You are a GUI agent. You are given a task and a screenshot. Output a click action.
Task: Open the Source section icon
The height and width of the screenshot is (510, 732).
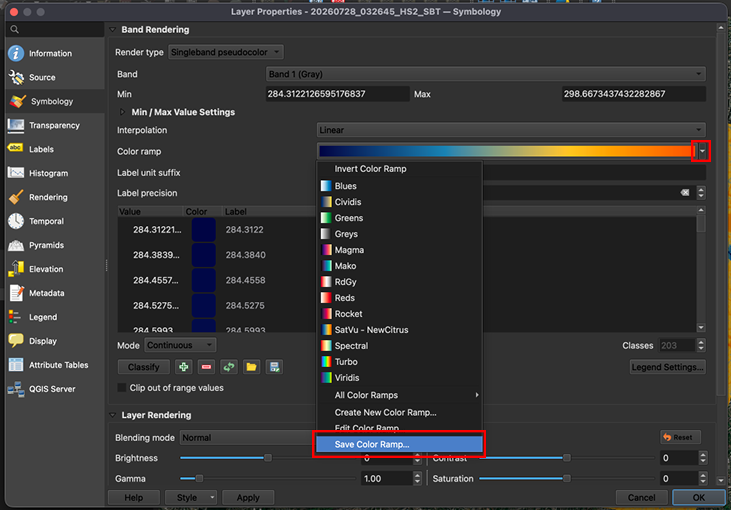pos(16,77)
